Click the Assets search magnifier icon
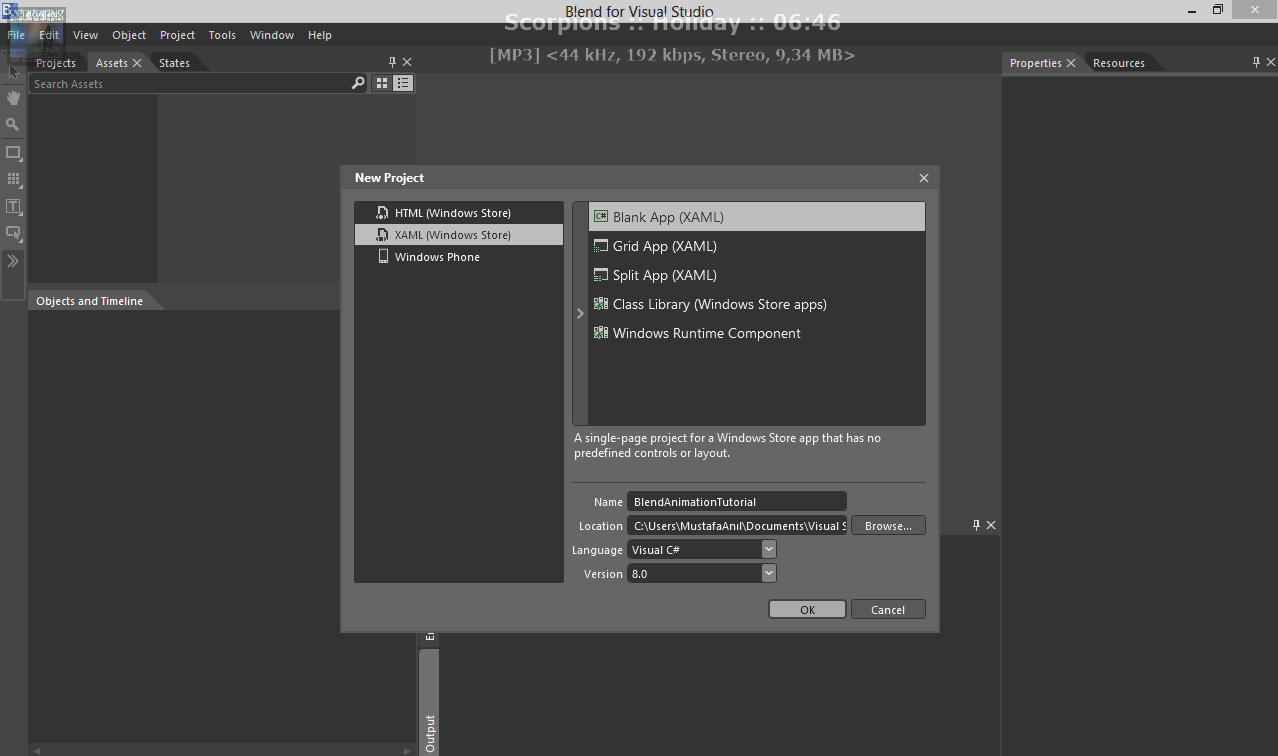This screenshot has width=1278, height=756. click(358, 83)
